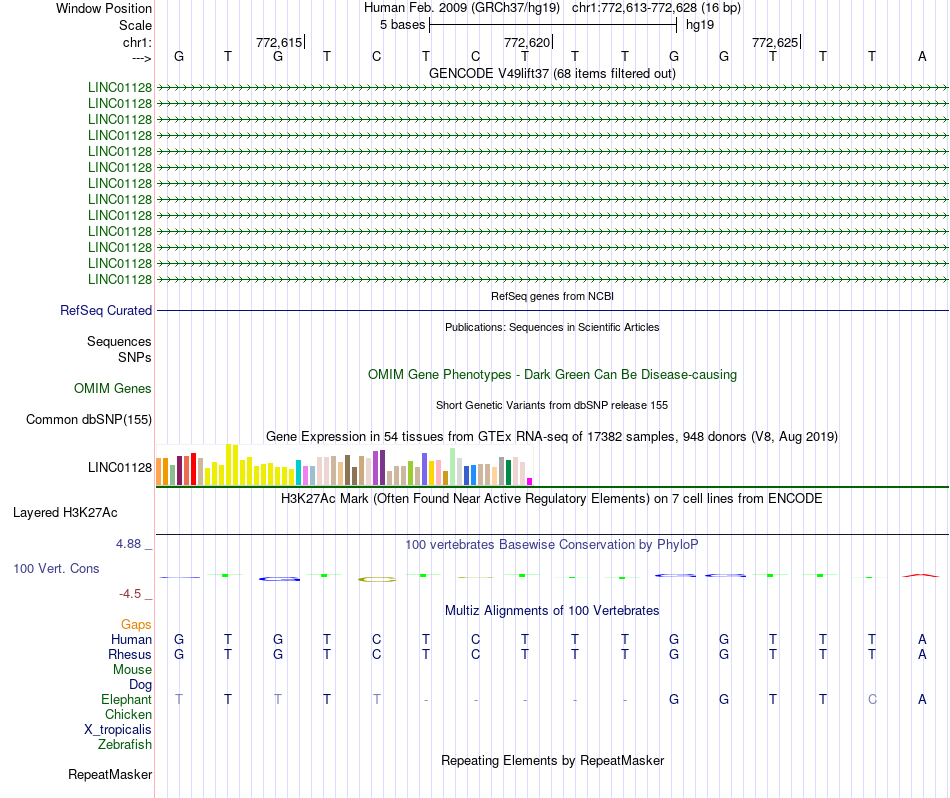The height and width of the screenshot is (798, 950).
Task: Click the OMIM Gene Phenotypes green title
Action: pos(552,374)
